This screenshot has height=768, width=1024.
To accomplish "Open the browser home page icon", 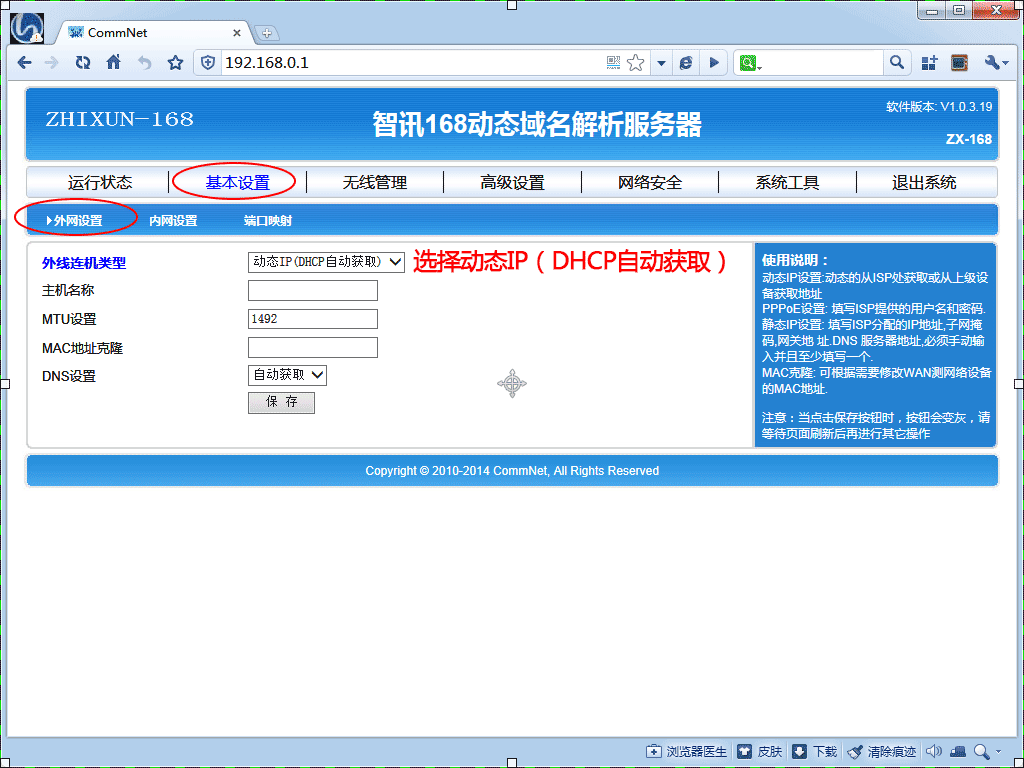I will pyautogui.click(x=114, y=62).
